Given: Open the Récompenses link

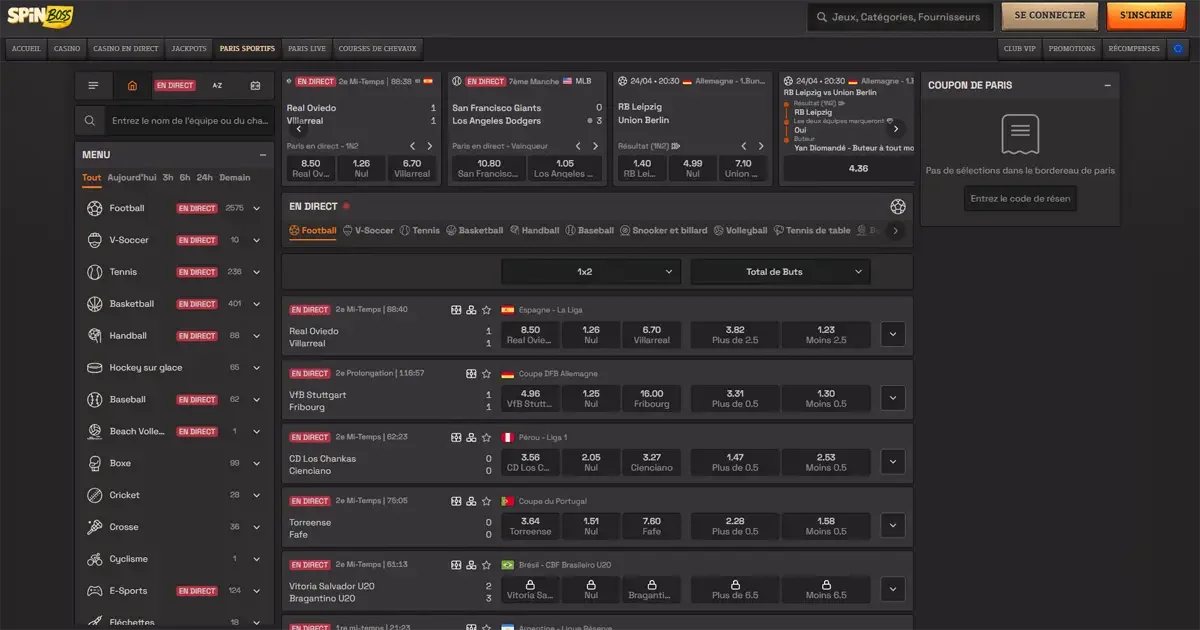Looking at the screenshot, I should tap(1134, 48).
